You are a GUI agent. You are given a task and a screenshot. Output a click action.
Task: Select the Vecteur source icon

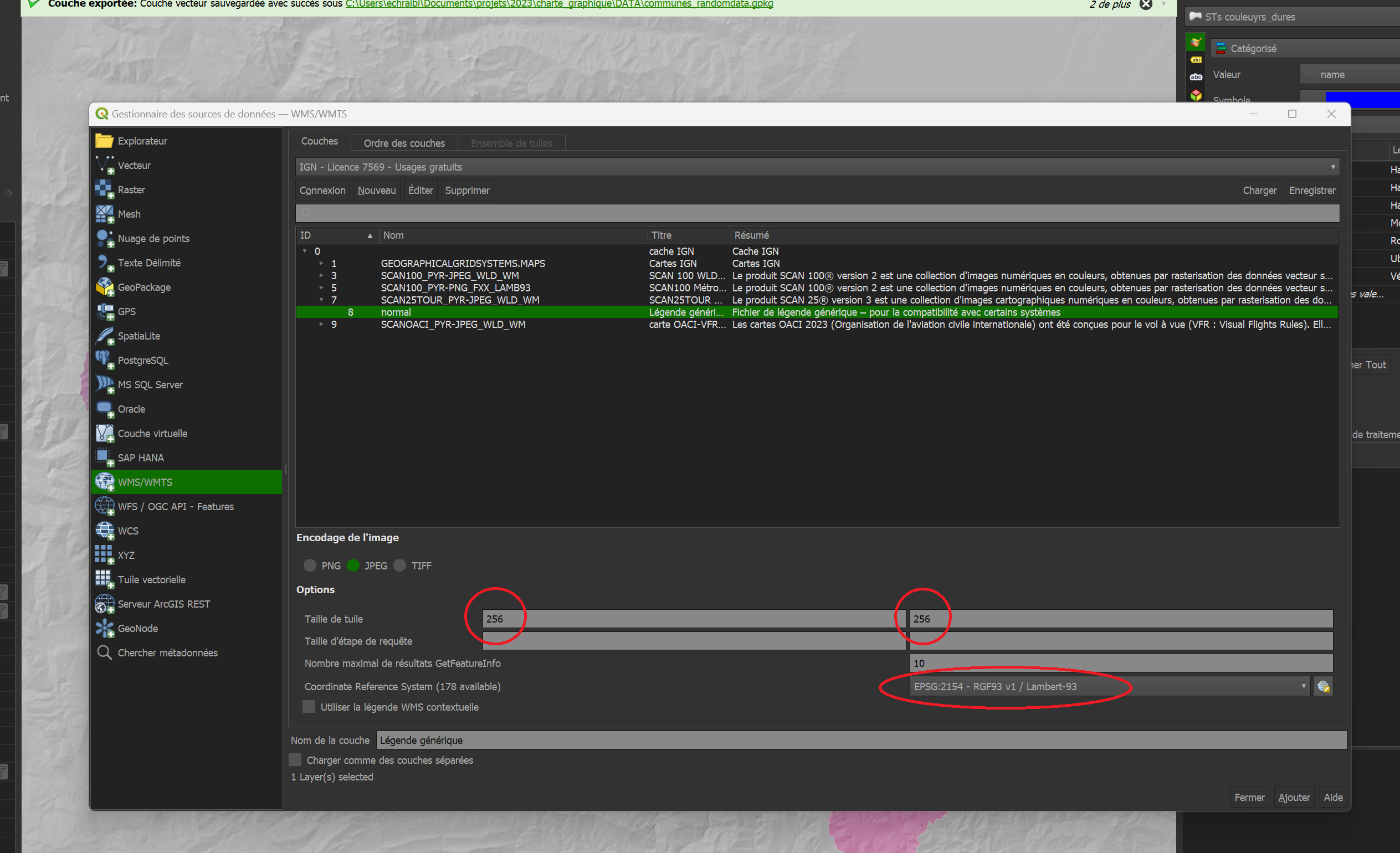pos(105,165)
